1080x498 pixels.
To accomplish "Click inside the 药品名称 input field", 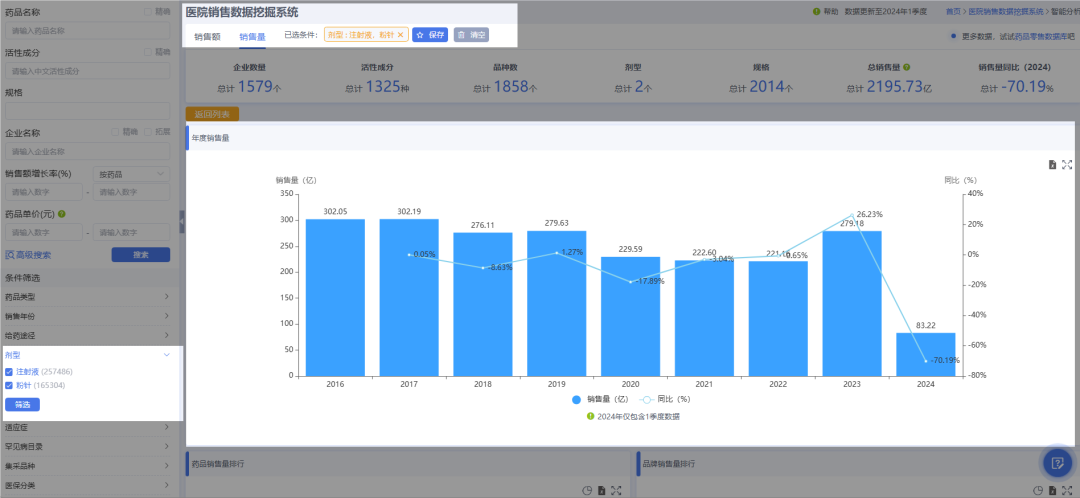I will click(x=87, y=31).
